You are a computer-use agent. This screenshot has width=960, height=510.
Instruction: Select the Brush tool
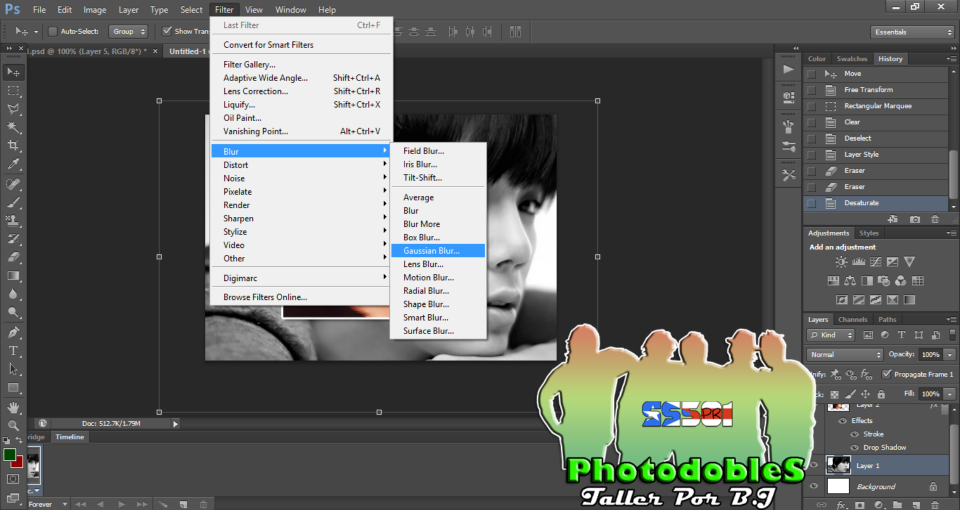tap(13, 203)
